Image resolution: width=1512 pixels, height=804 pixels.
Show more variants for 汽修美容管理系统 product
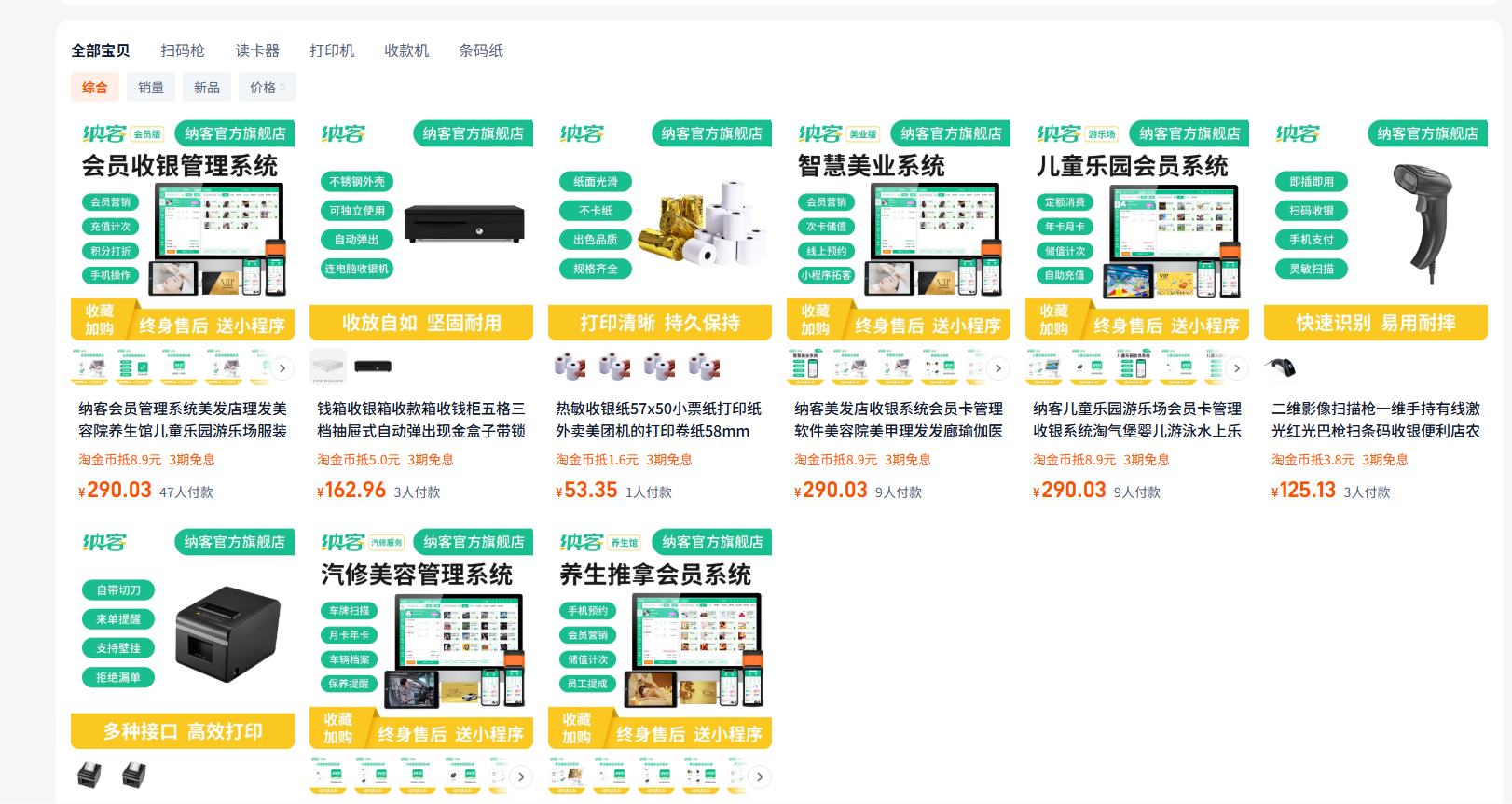tap(521, 776)
